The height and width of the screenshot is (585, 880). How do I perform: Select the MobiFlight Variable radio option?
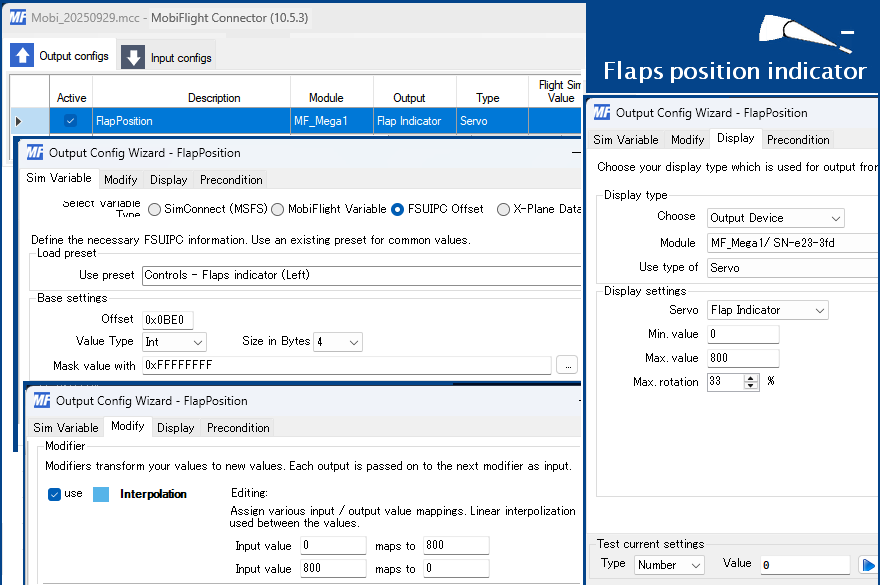click(x=278, y=209)
